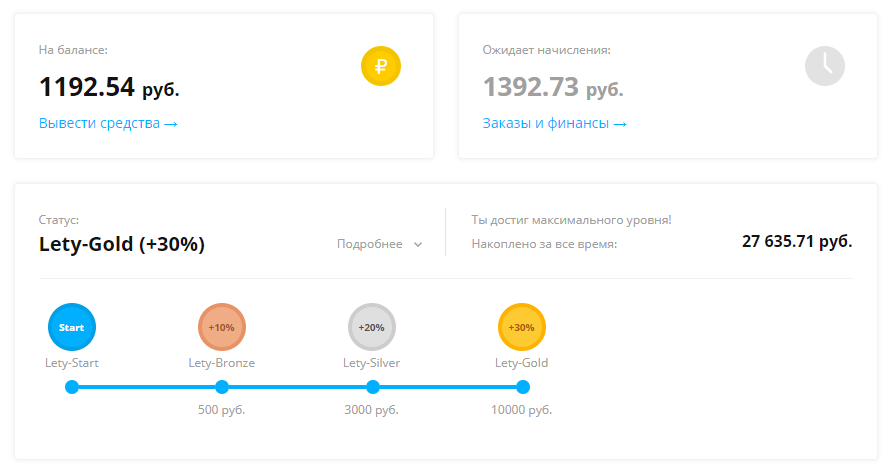The image size is (885, 471).
Task: Open the Вывести средства withdrawal link
Action: (108, 123)
